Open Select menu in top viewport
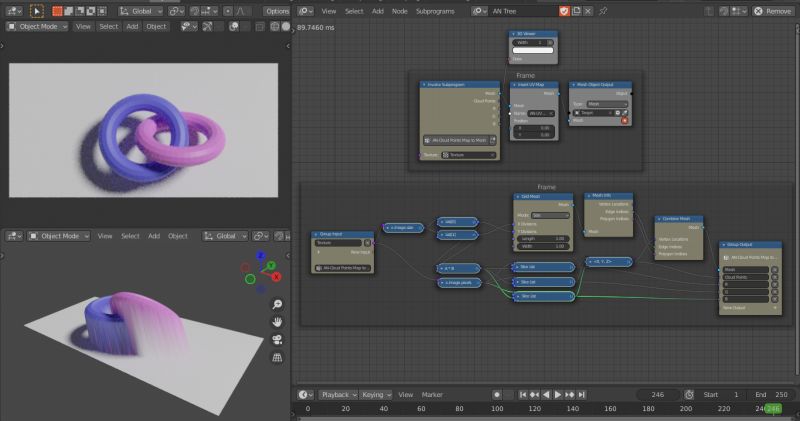800x421 pixels. [109, 27]
